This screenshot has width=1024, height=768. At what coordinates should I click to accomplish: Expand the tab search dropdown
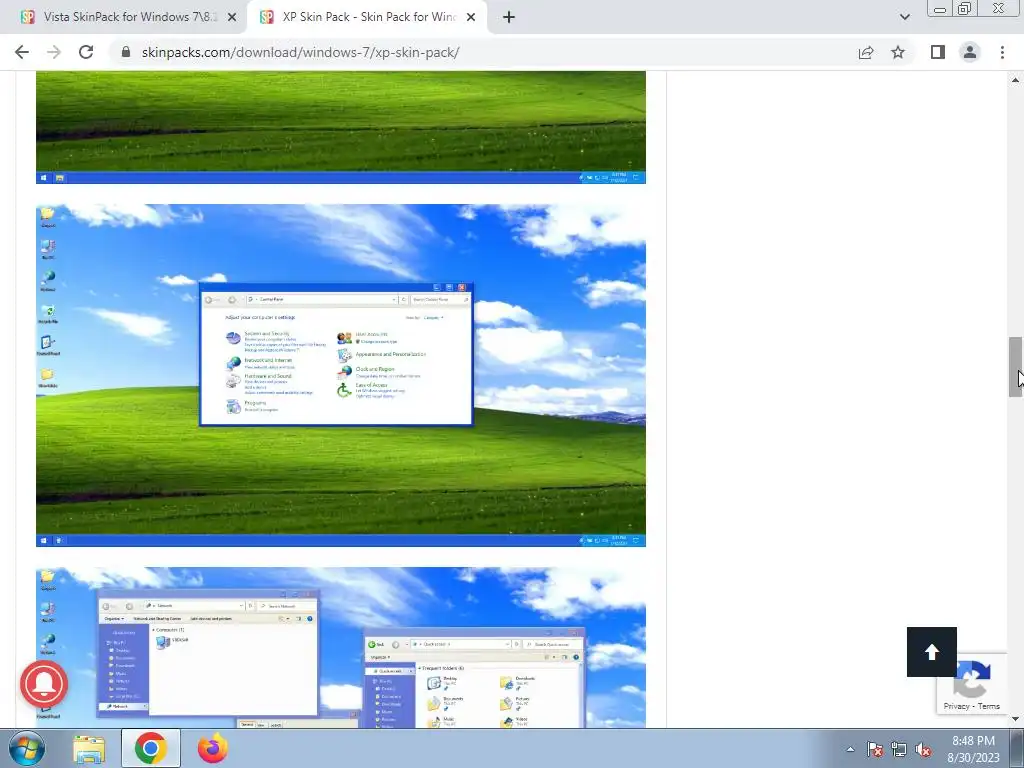point(904,17)
